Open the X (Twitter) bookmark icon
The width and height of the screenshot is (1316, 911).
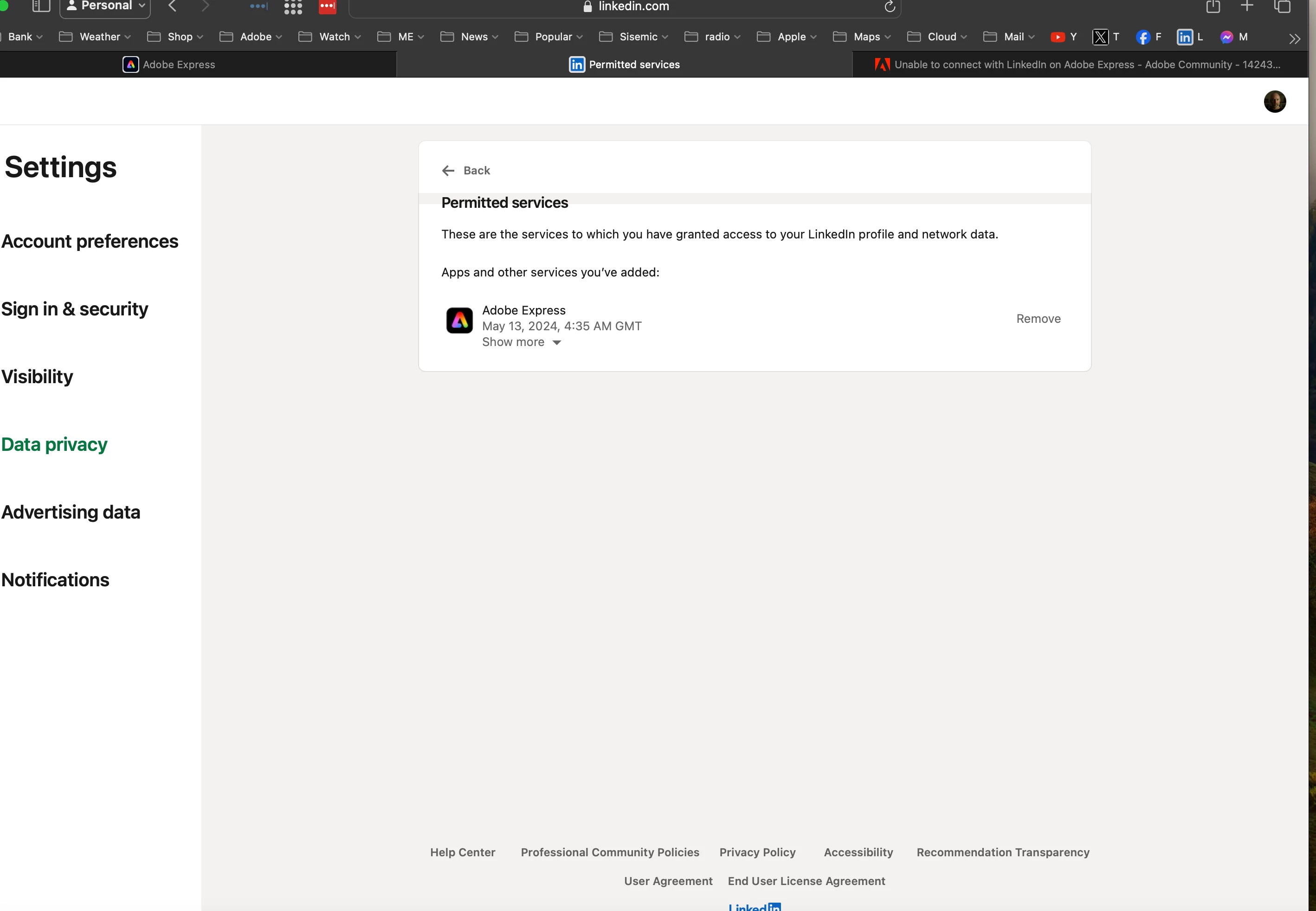pos(1100,37)
